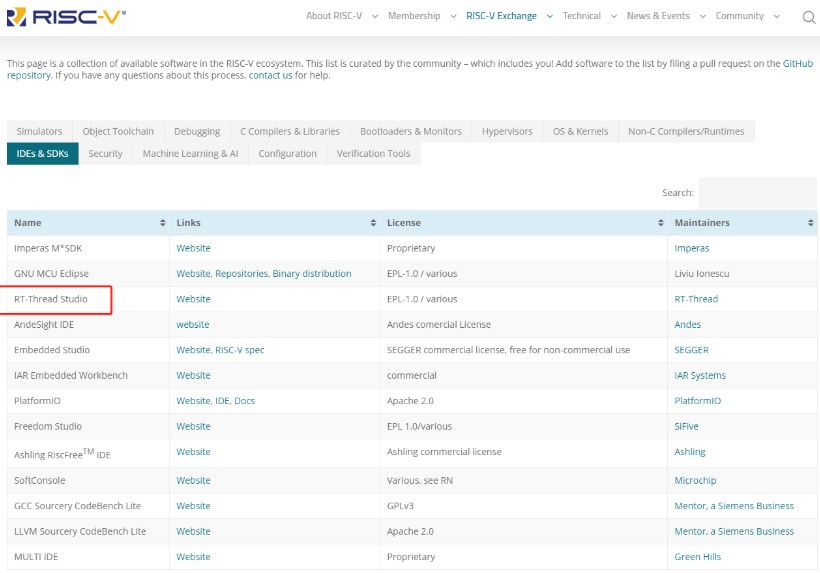Open the Microchip maintainer link
The height and width of the screenshot is (573, 820).
coord(695,480)
